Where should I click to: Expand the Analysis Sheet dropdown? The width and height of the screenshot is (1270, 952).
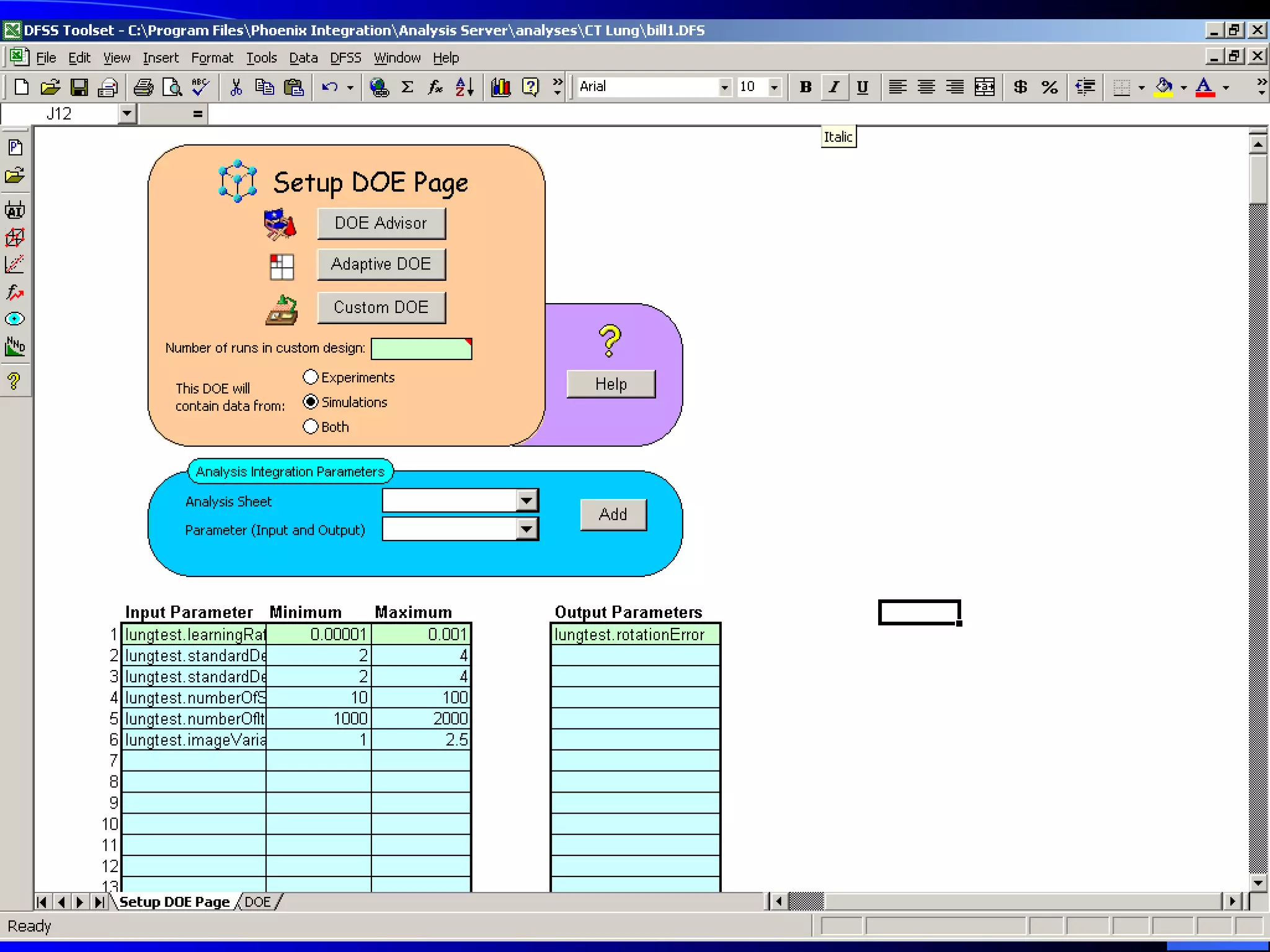[x=526, y=500]
